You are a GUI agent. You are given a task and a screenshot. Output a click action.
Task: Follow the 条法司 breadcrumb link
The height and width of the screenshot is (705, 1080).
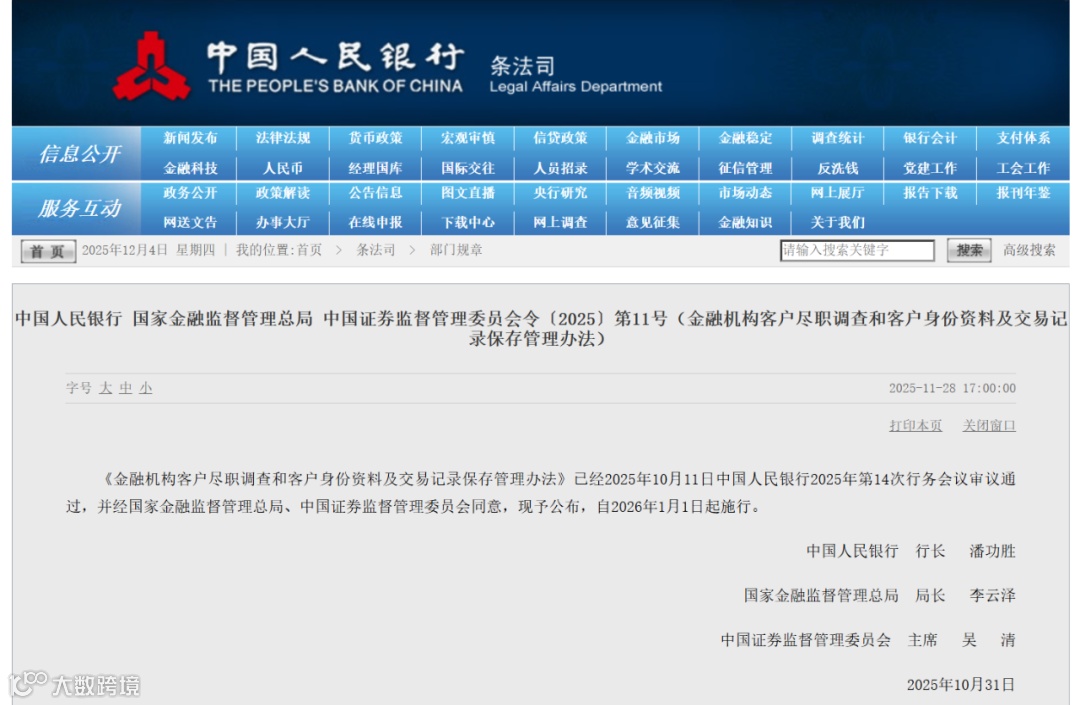(x=375, y=250)
